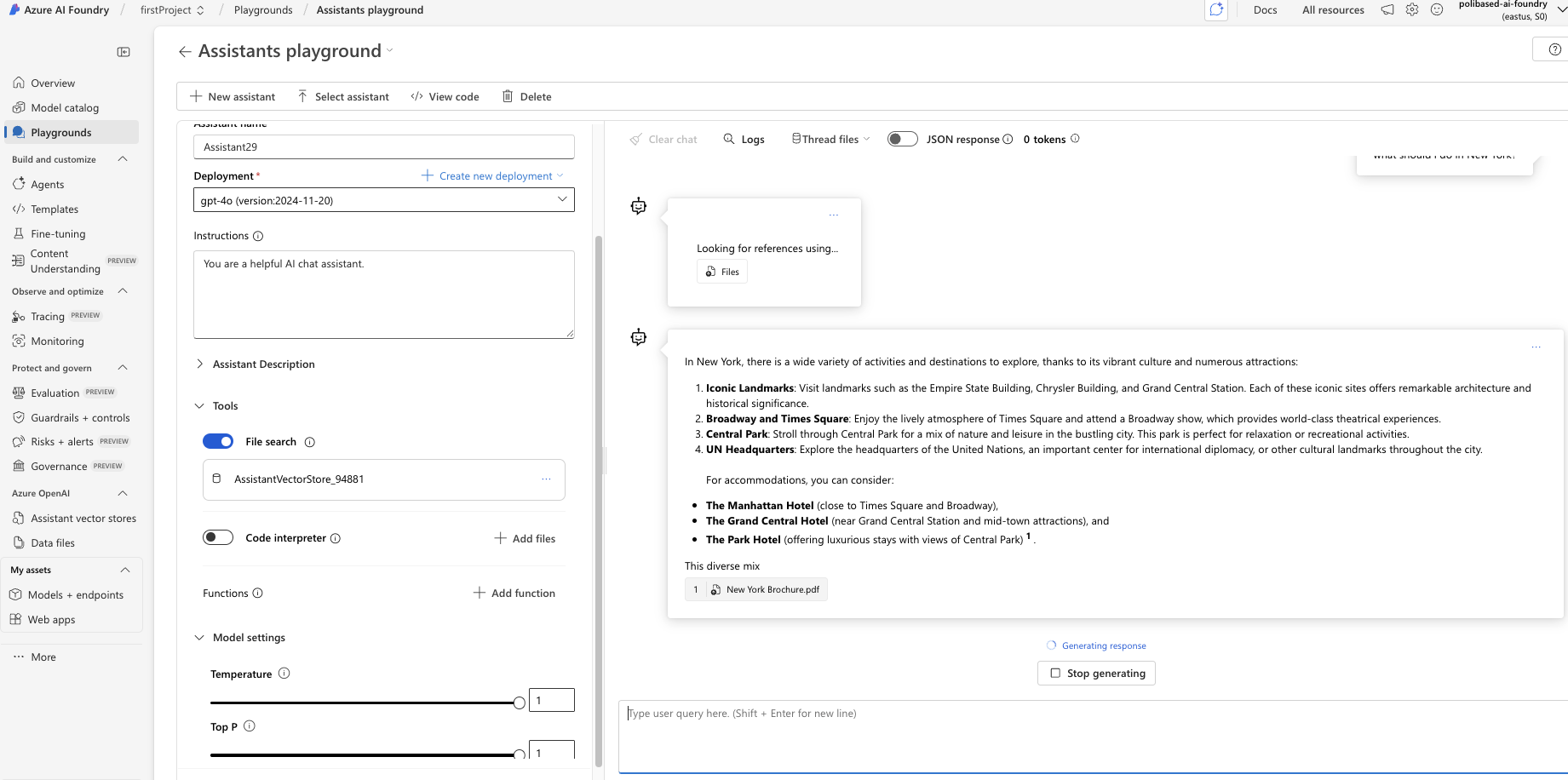
Task: Open All resources link
Action: [1333, 10]
